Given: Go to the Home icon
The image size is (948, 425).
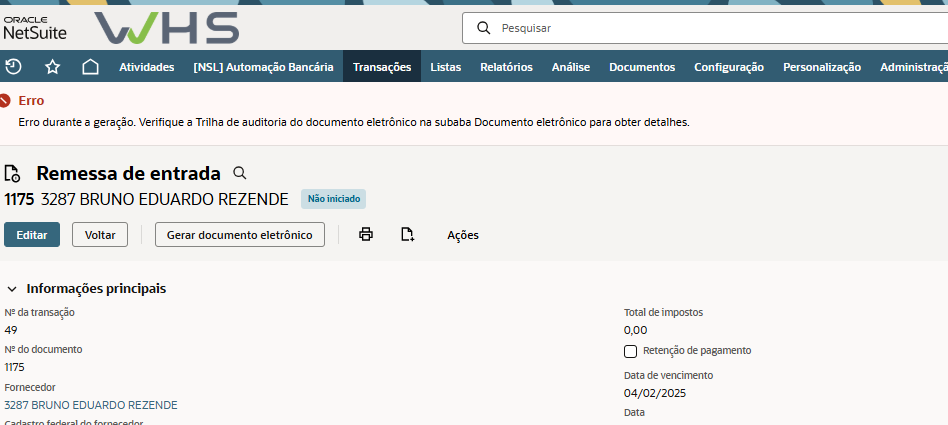Looking at the screenshot, I should [x=90, y=67].
